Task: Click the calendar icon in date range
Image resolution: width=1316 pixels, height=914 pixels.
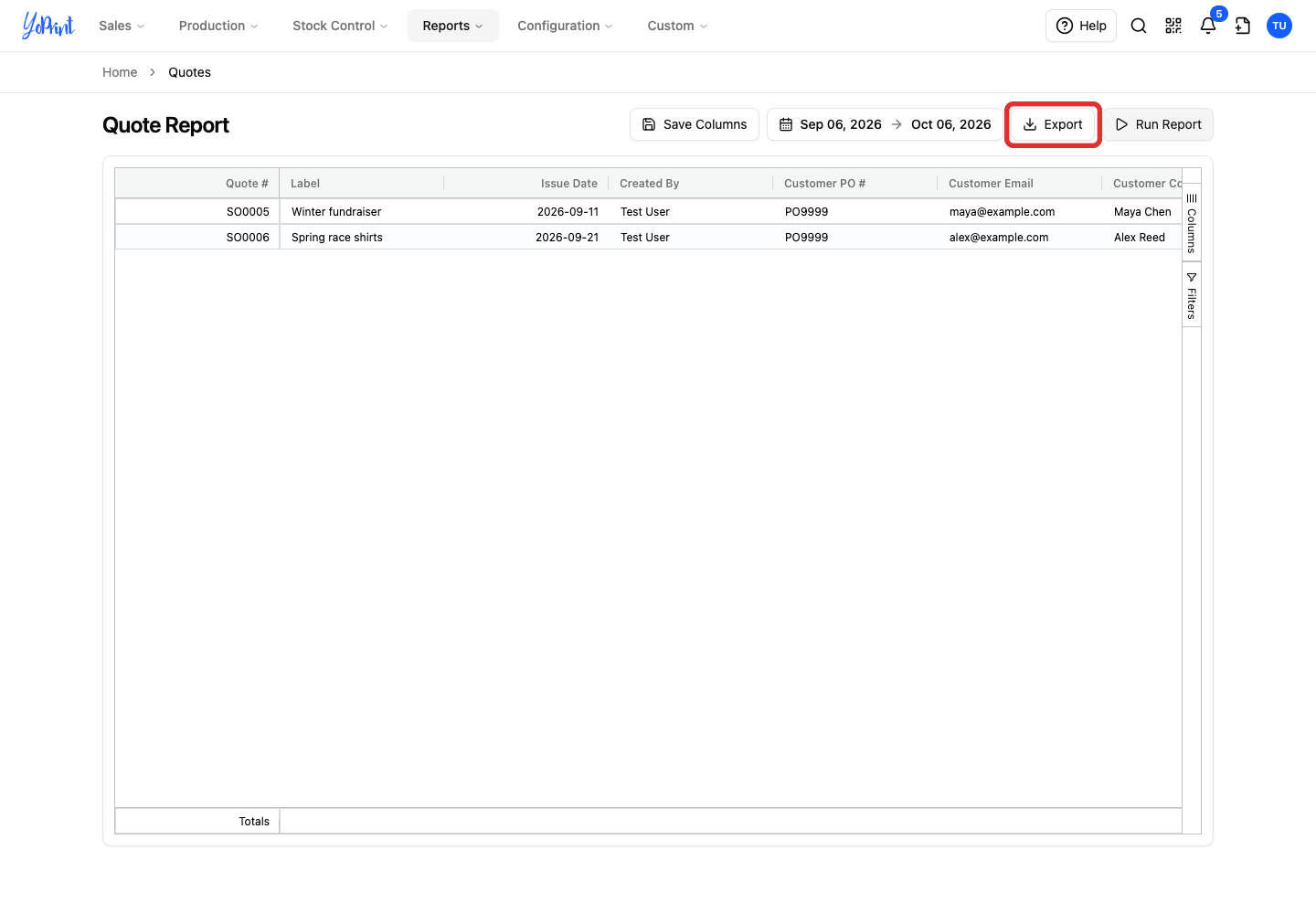Action: coord(786,124)
